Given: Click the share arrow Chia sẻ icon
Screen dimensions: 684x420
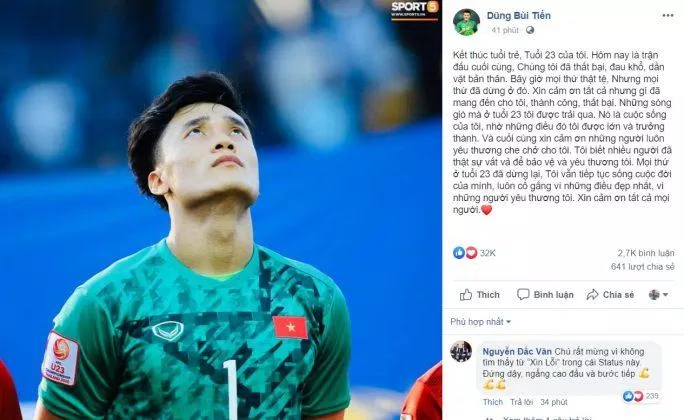Looking at the screenshot, I should point(592,295).
